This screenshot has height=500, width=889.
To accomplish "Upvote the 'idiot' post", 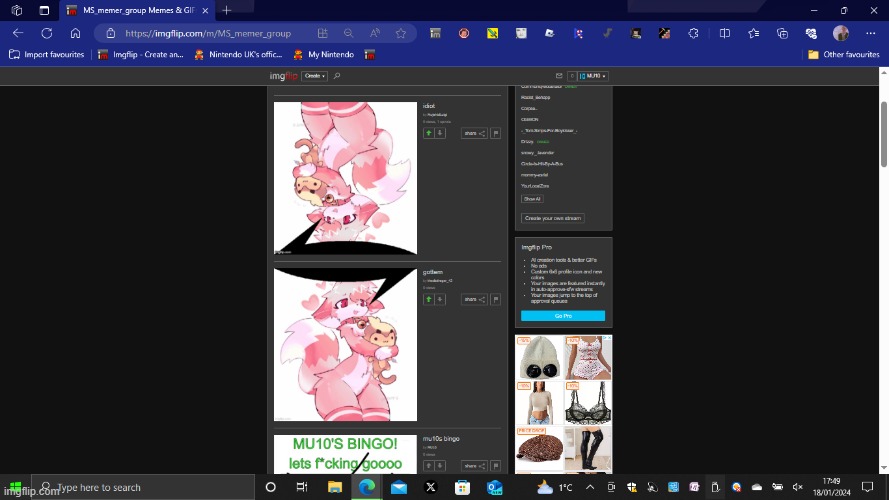I will pyautogui.click(x=429, y=133).
